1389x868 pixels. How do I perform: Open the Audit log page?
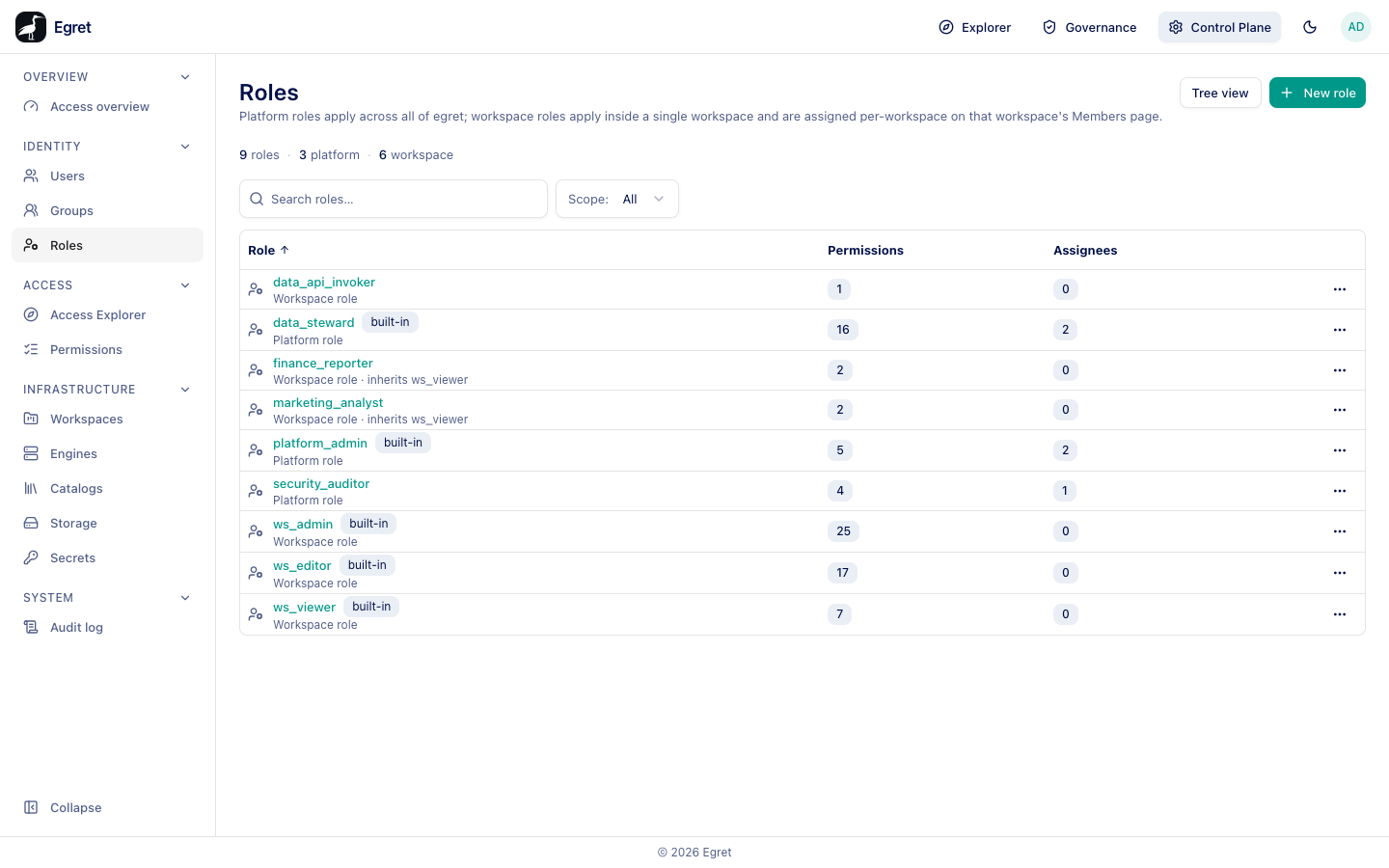click(107, 627)
